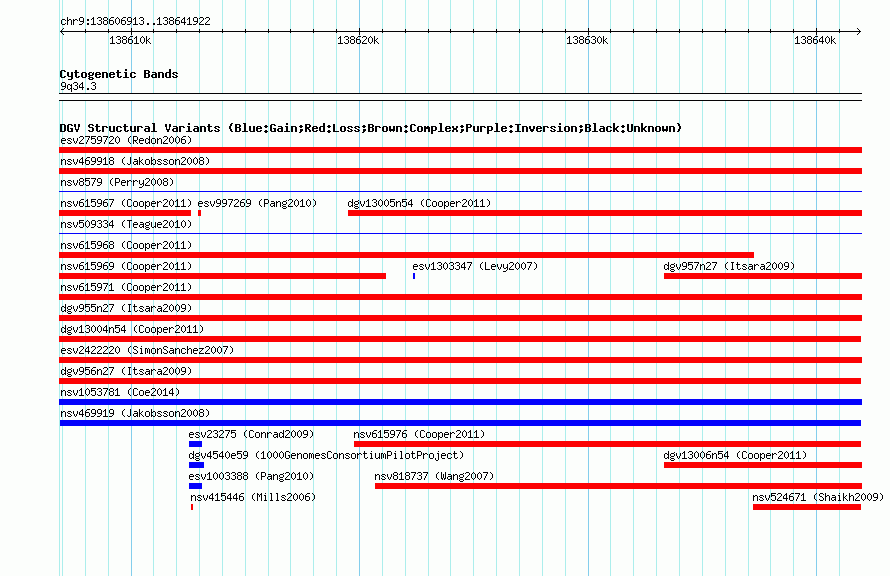Click the red bar under dgv13005n54
The width and height of the screenshot is (890, 576).
click(605, 213)
